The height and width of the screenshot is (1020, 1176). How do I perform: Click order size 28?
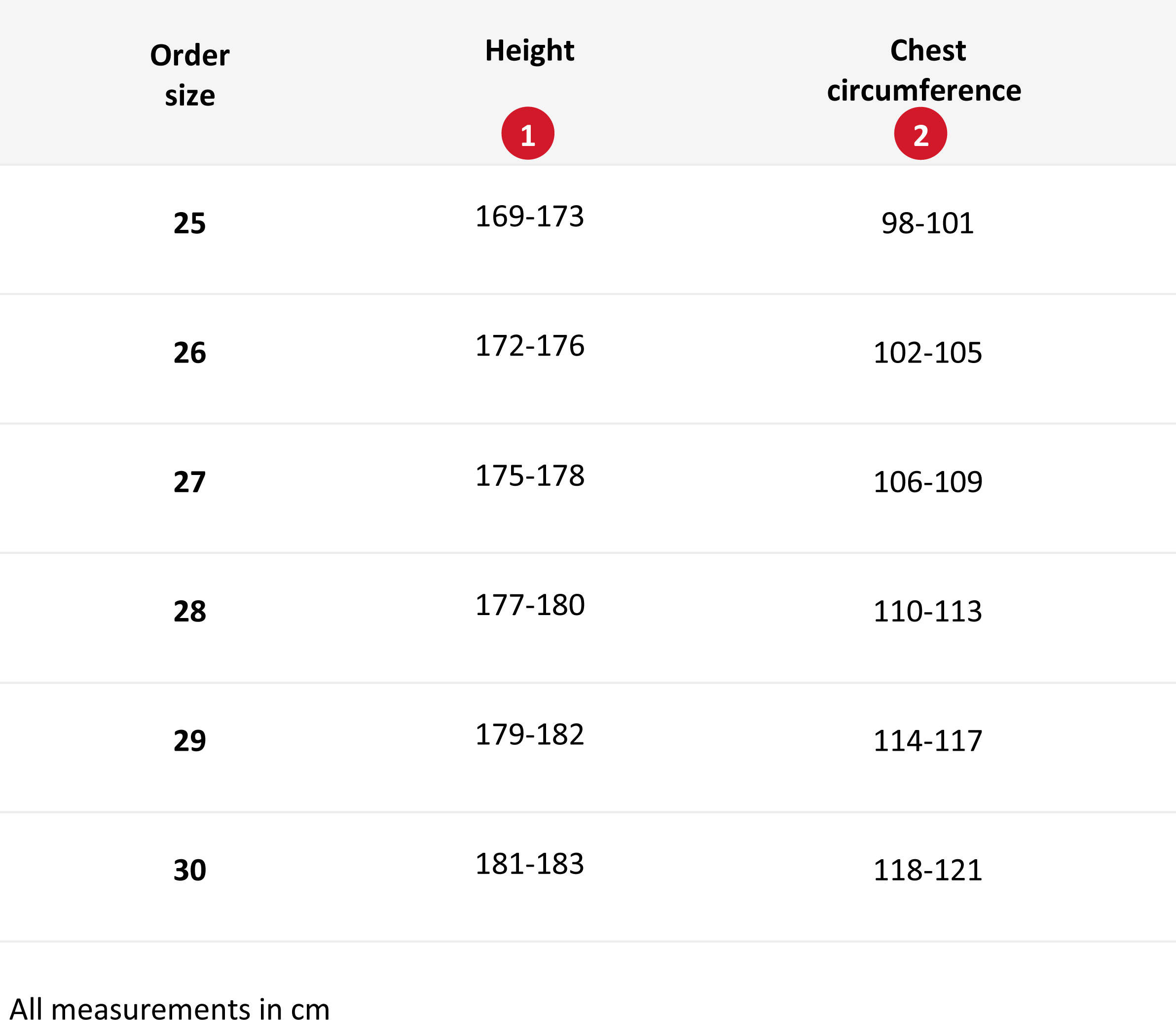189,611
